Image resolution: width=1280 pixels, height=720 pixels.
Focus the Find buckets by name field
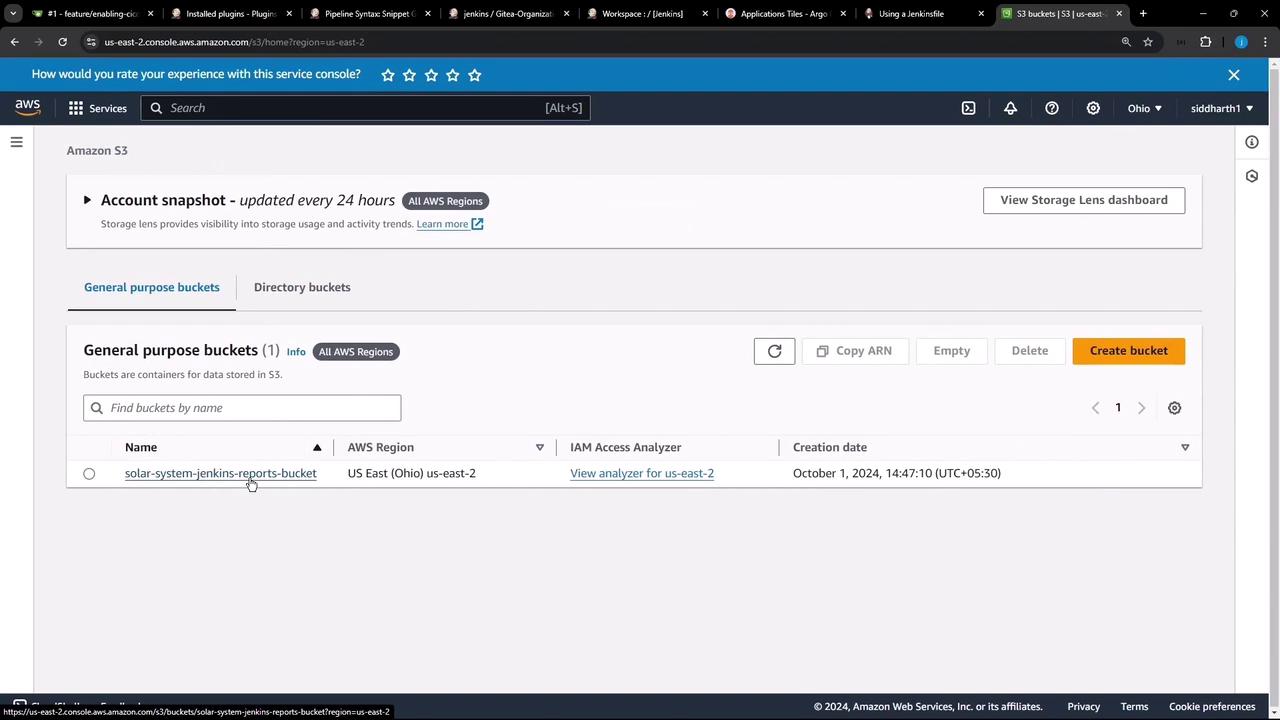pos(242,408)
